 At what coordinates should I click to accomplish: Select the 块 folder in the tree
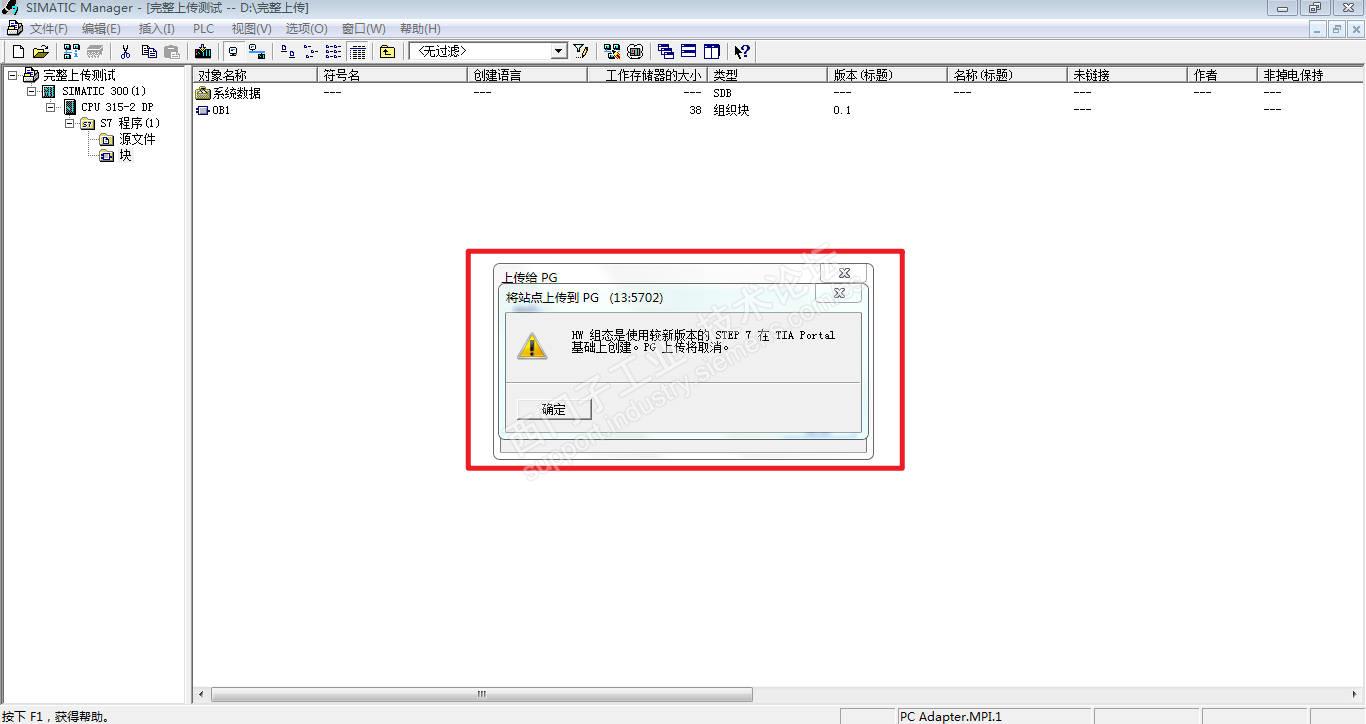click(125, 155)
